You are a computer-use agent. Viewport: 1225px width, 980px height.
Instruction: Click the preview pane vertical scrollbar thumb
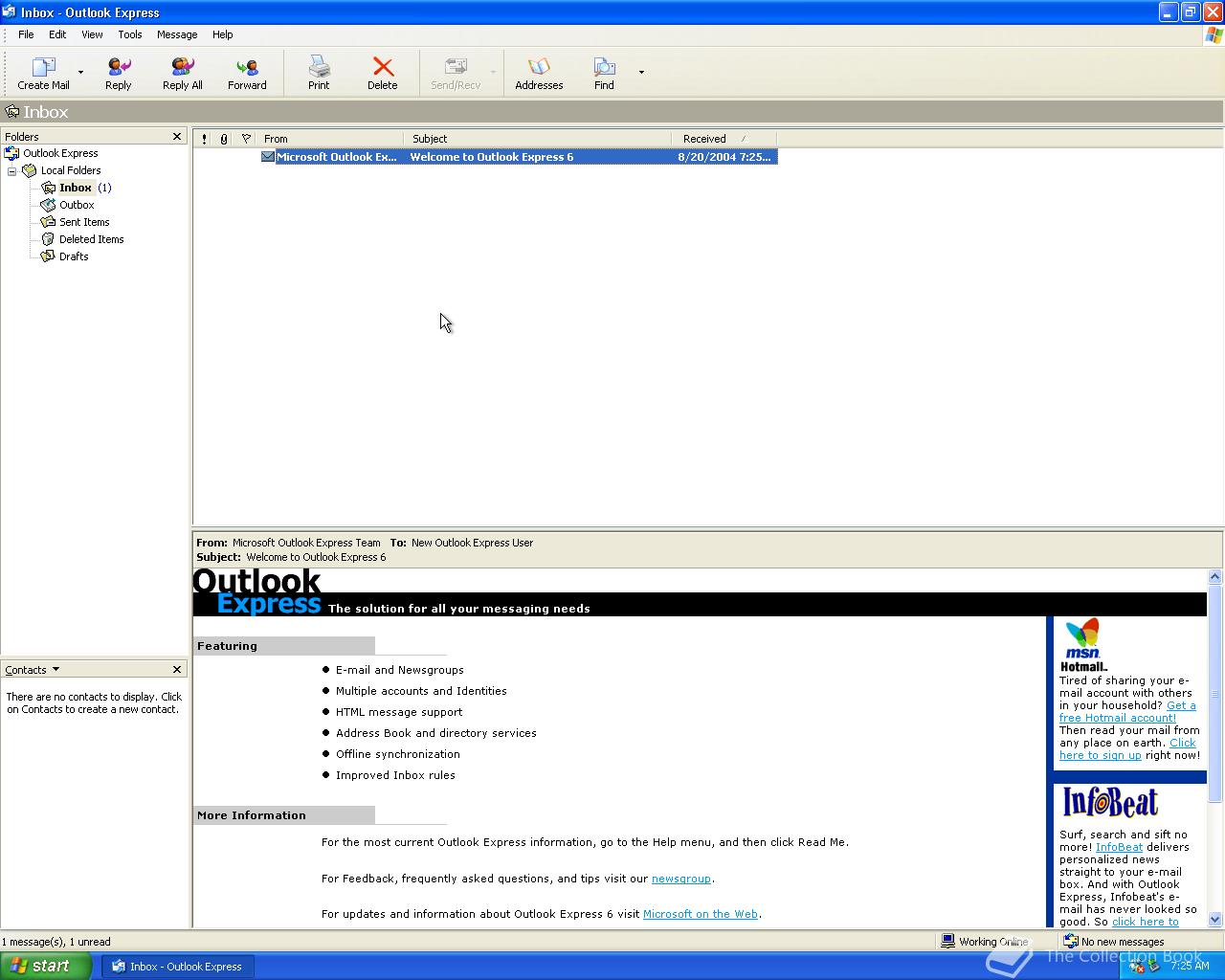click(x=1215, y=695)
